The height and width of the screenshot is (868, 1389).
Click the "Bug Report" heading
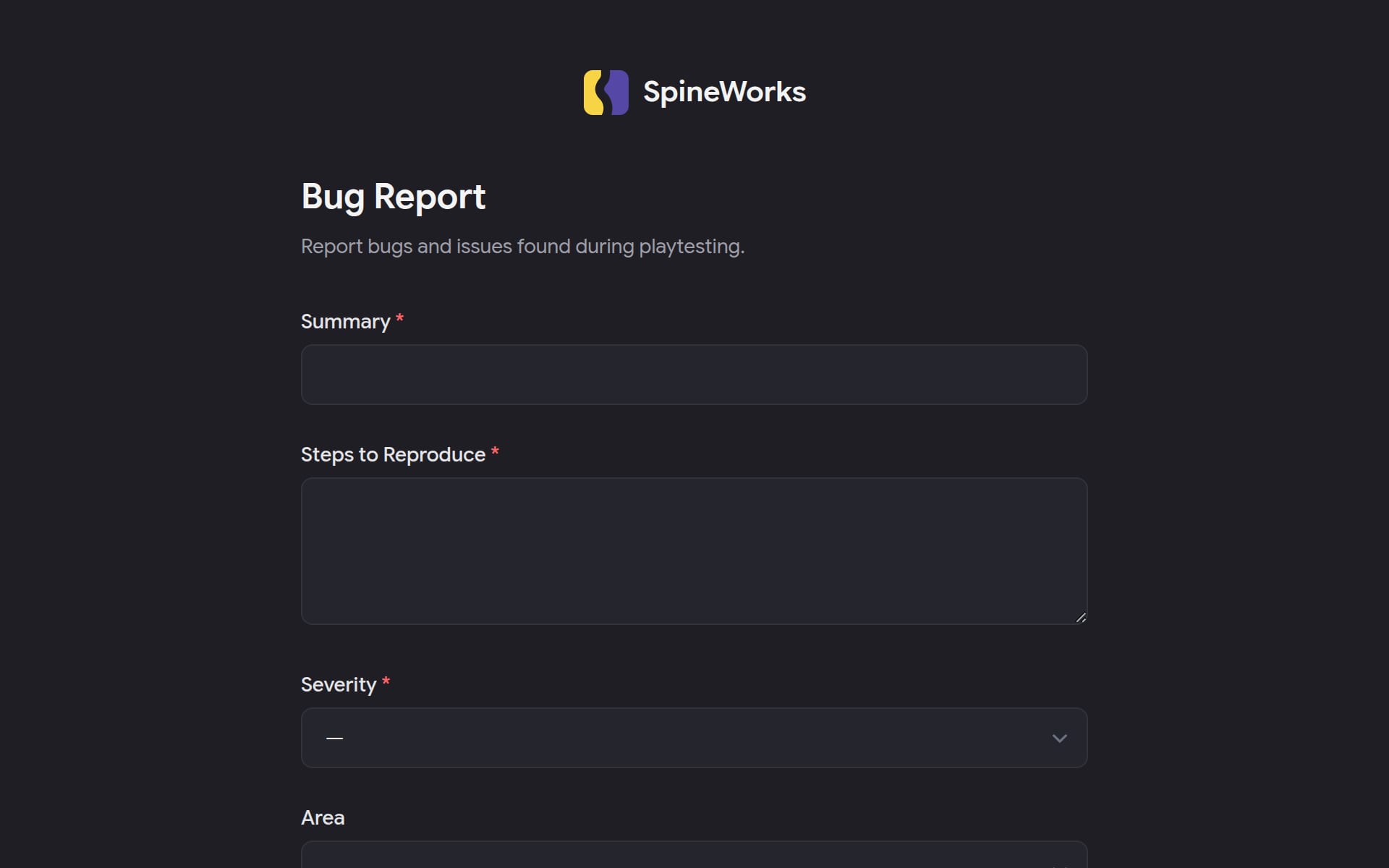[393, 197]
